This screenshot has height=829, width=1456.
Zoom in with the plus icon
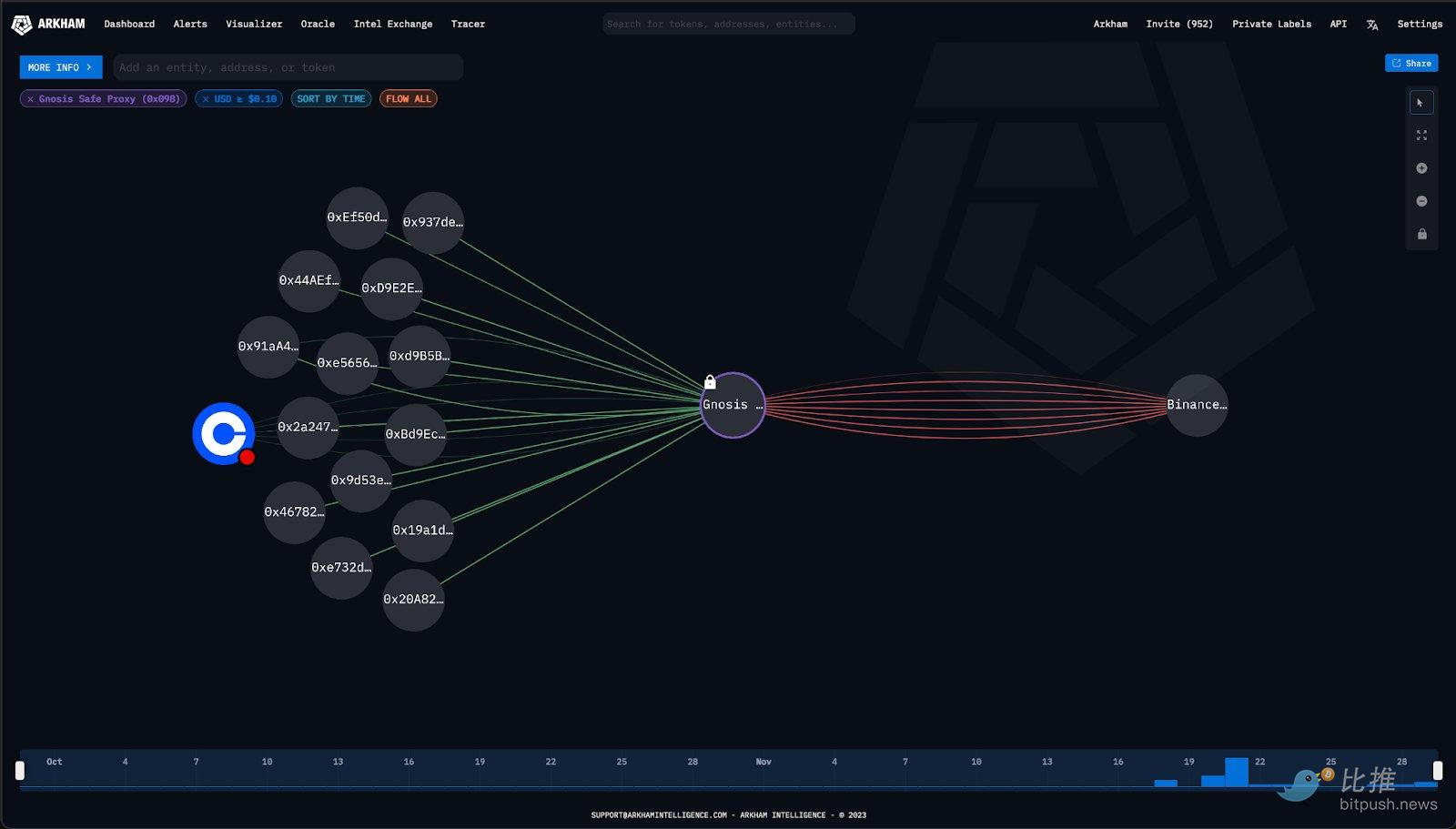(1421, 168)
